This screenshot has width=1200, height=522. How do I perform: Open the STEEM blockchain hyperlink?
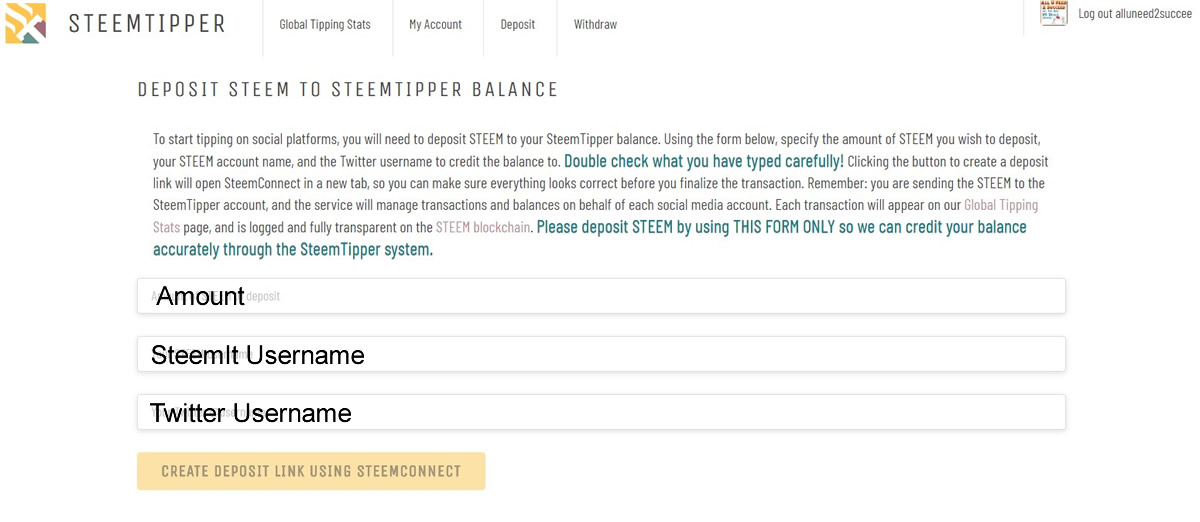click(x=483, y=227)
